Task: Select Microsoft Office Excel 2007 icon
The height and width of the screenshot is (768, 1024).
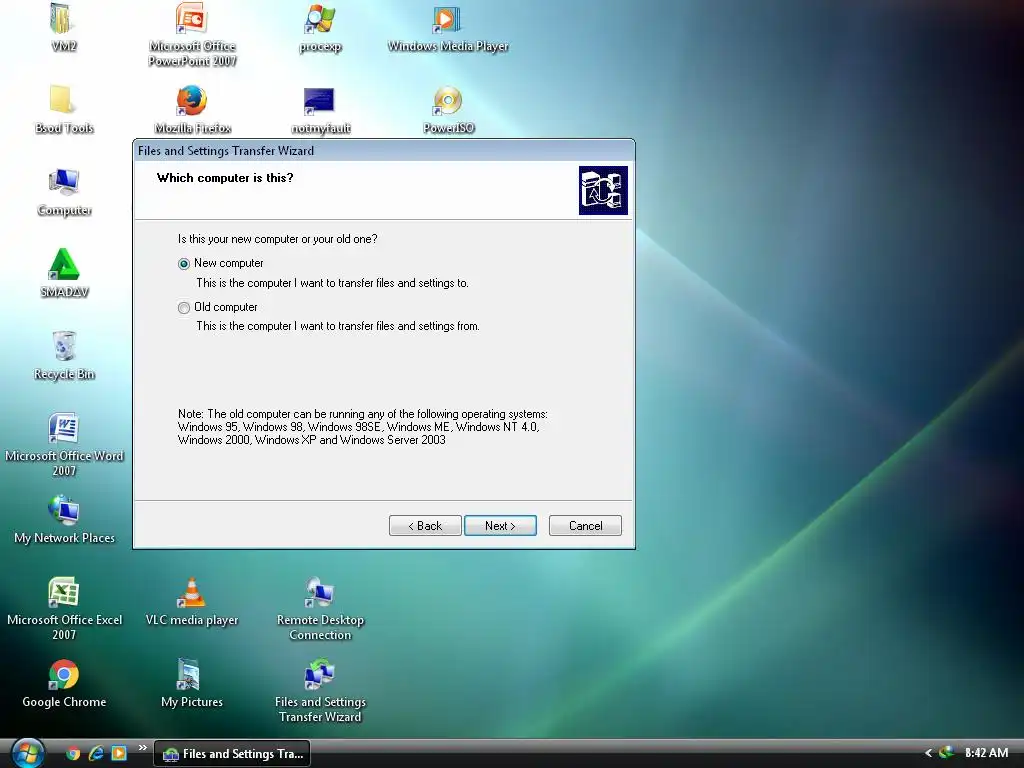Action: click(x=64, y=592)
